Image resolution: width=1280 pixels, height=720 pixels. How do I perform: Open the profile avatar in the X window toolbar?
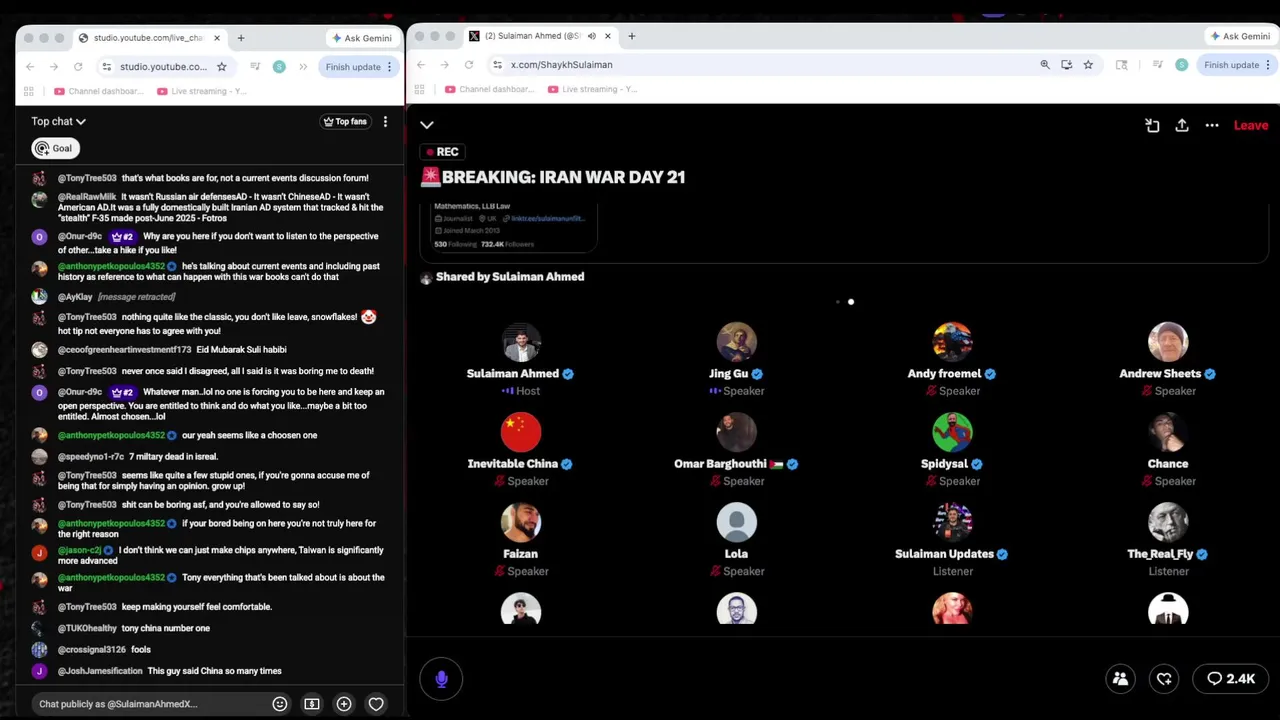[x=1182, y=65]
